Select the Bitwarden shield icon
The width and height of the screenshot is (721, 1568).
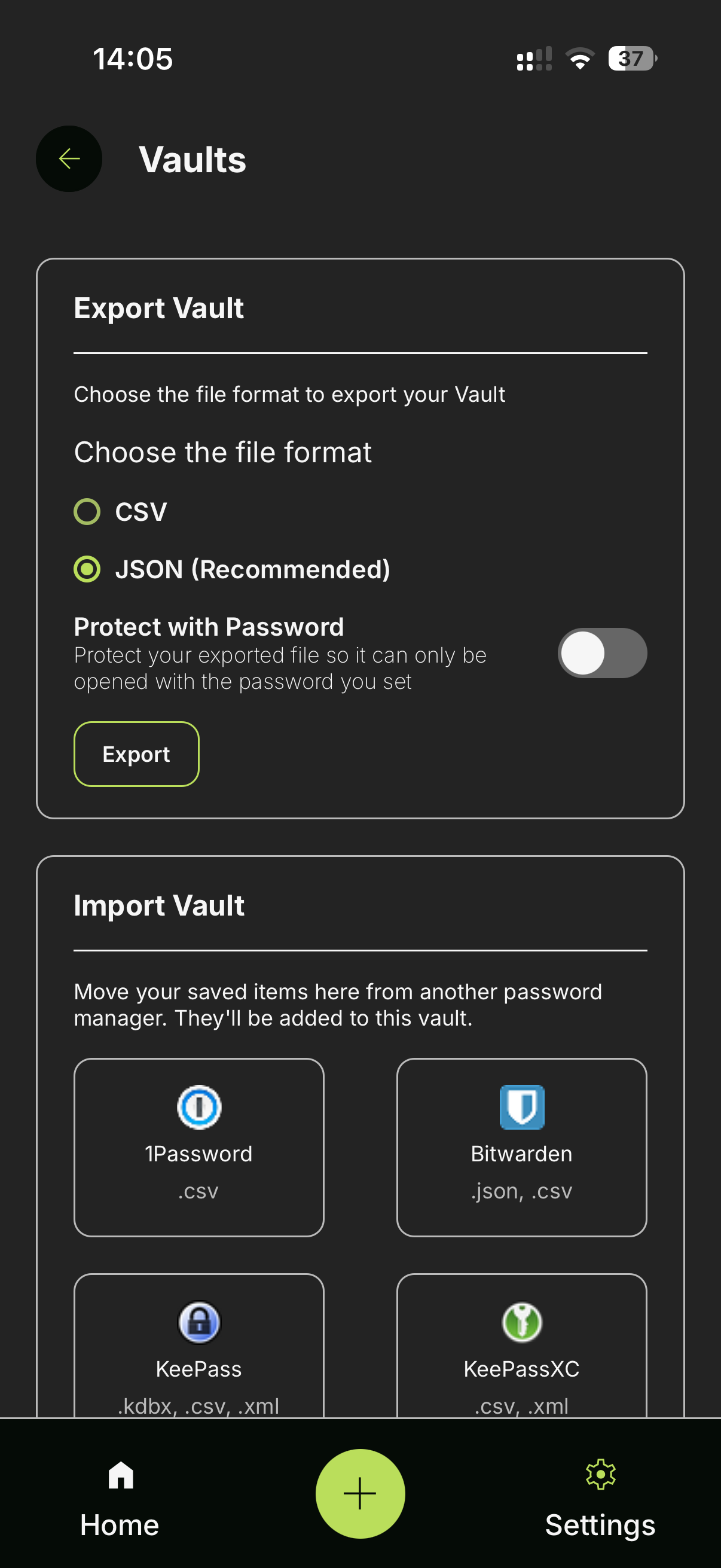tap(521, 1106)
